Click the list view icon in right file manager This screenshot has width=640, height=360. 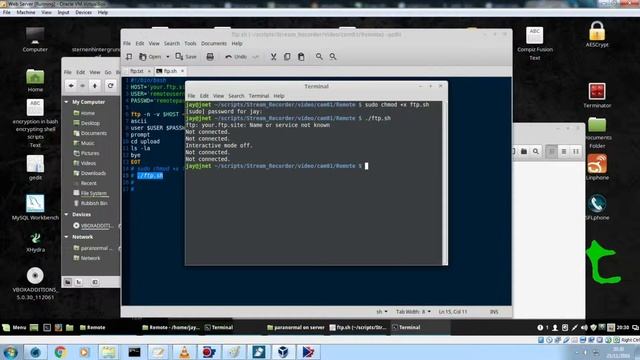[564, 151]
